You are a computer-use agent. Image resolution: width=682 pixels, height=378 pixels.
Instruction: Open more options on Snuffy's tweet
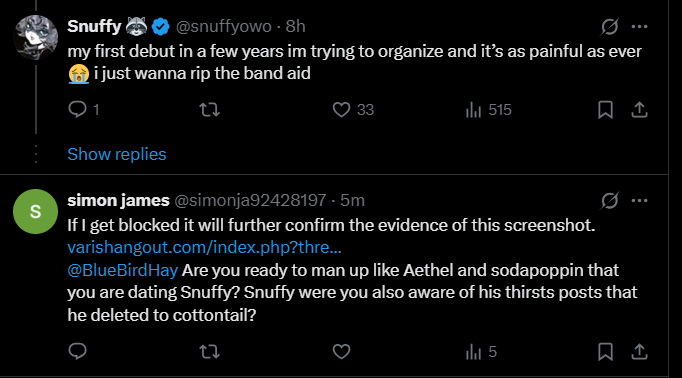(639, 27)
